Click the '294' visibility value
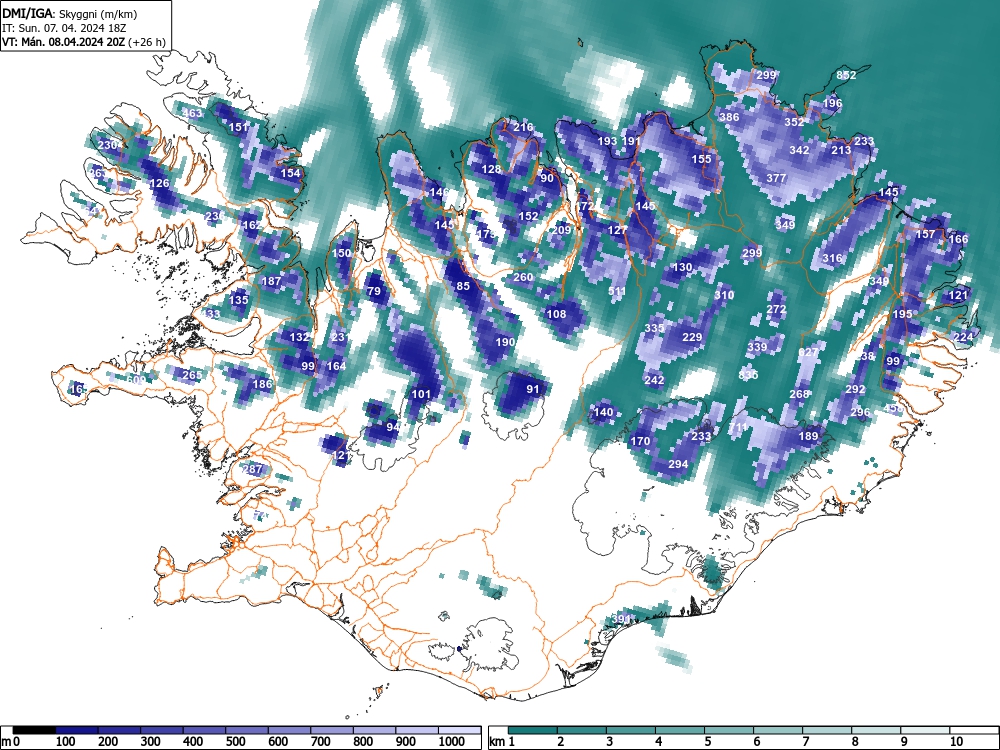 pyautogui.click(x=678, y=464)
